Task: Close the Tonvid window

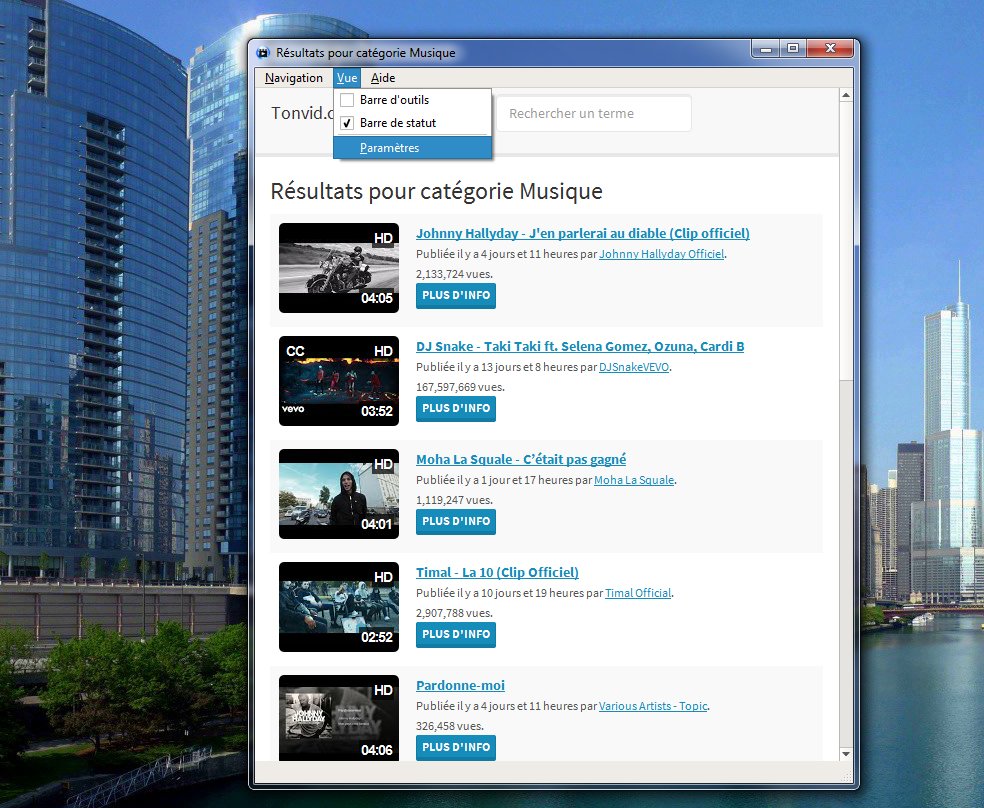Action: [830, 48]
